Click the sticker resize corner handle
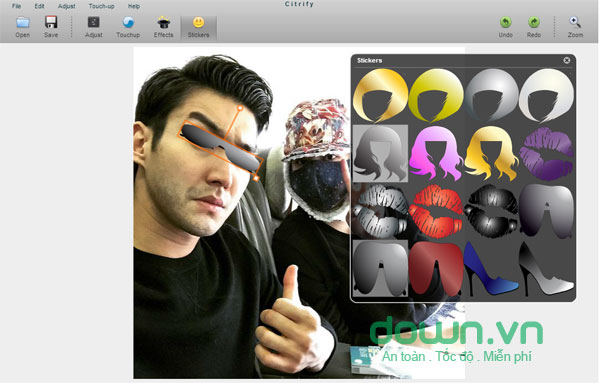This screenshot has height=385, width=600. pyautogui.click(x=256, y=178)
